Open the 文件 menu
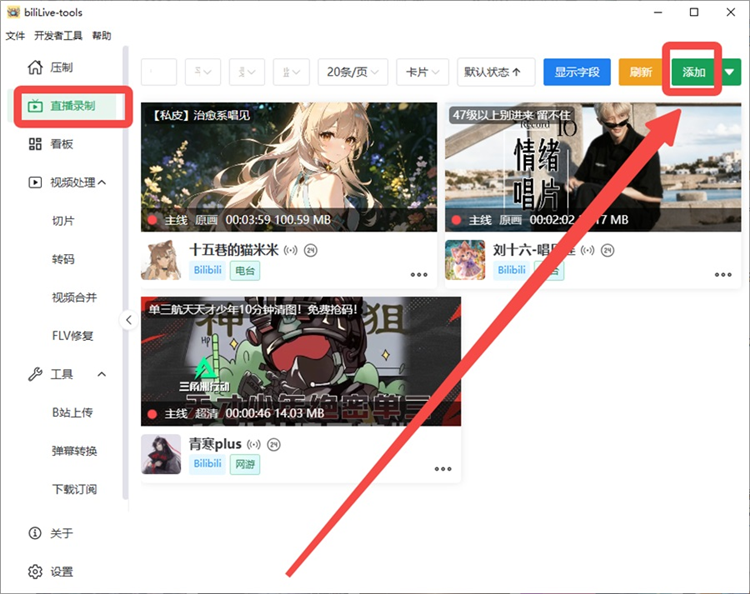Image resolution: width=750 pixels, height=594 pixels. (x=15, y=35)
